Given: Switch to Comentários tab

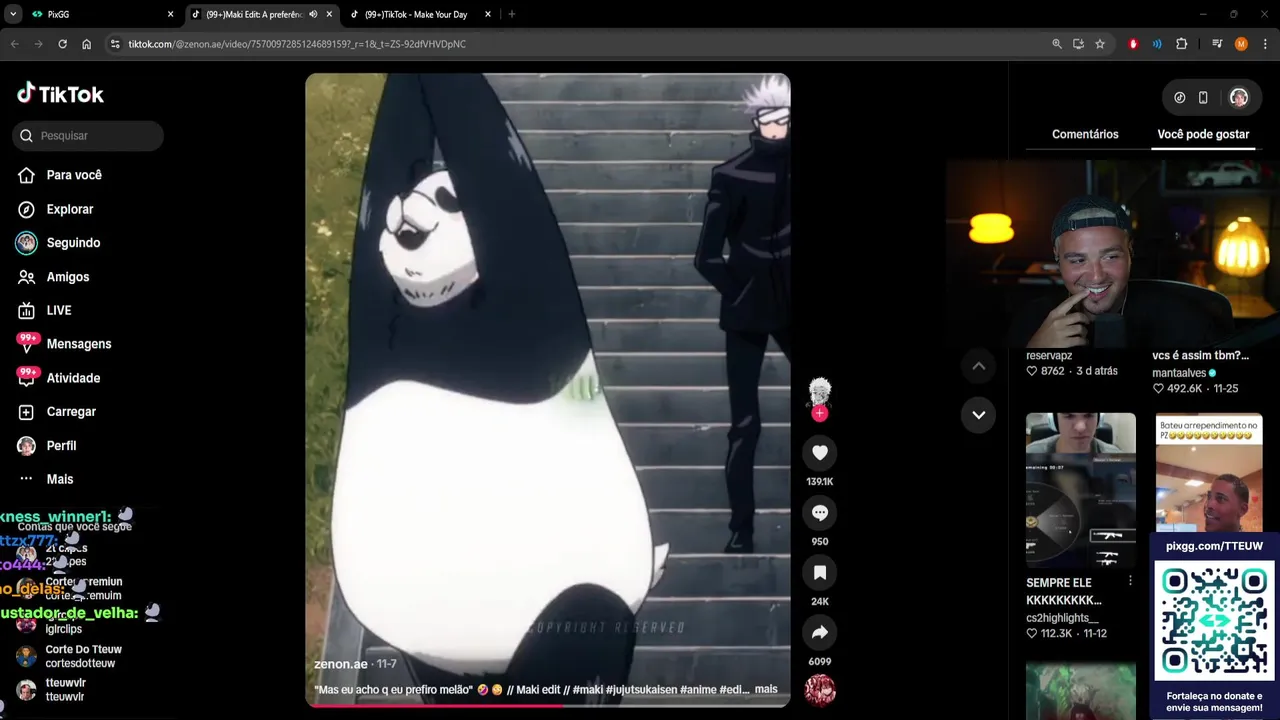Looking at the screenshot, I should pyautogui.click(x=1085, y=134).
